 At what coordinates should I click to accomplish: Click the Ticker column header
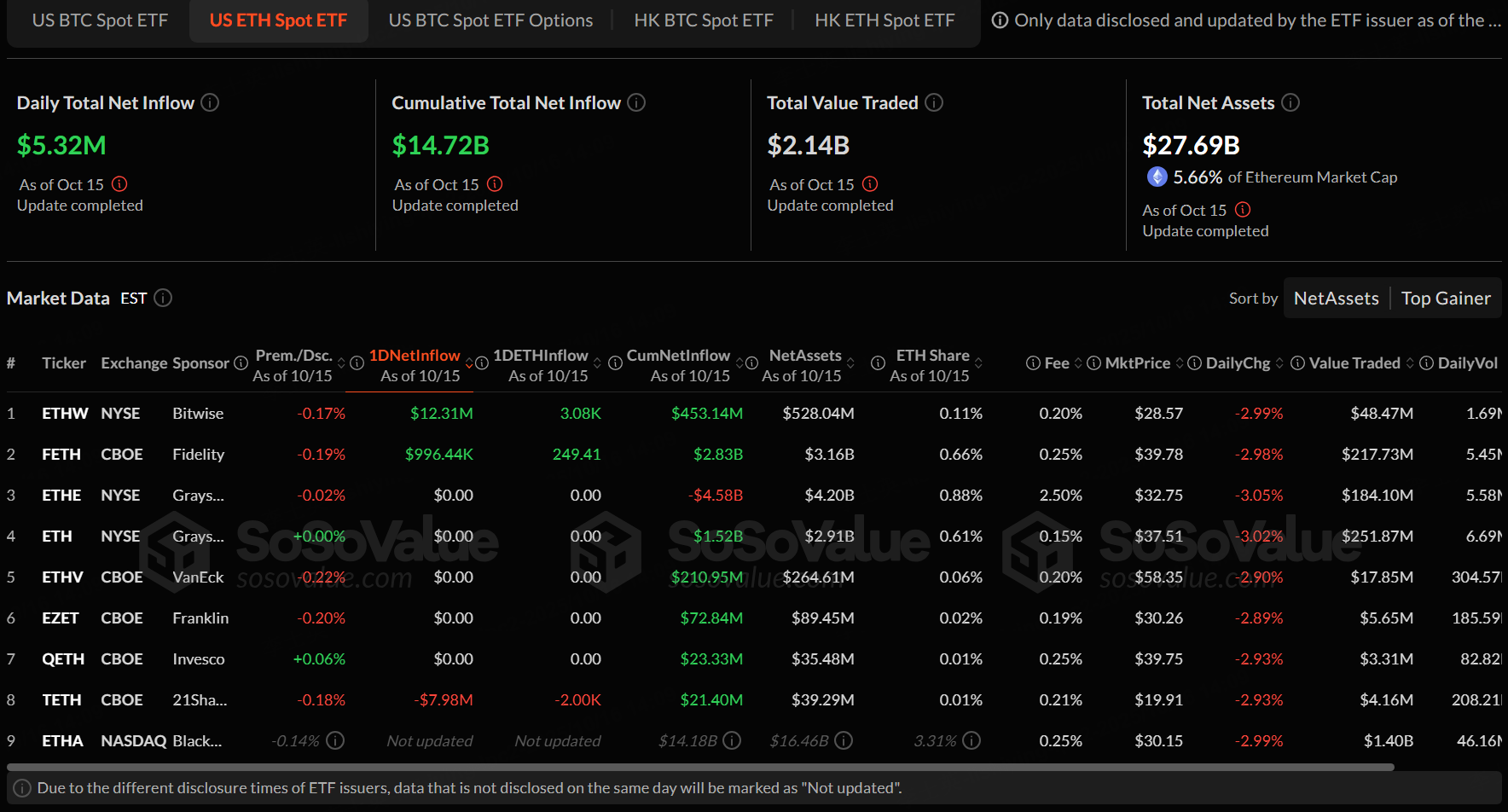tap(64, 362)
